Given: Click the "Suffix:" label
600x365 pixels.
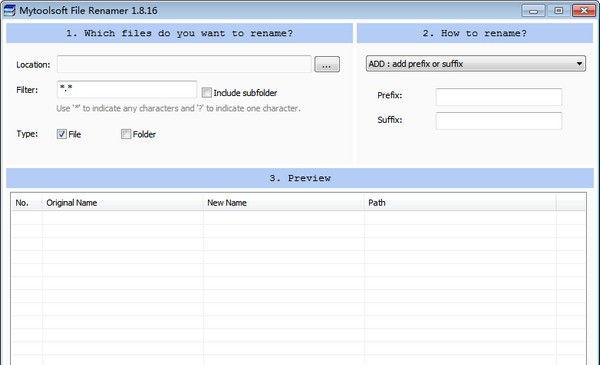Looking at the screenshot, I should (x=390, y=120).
